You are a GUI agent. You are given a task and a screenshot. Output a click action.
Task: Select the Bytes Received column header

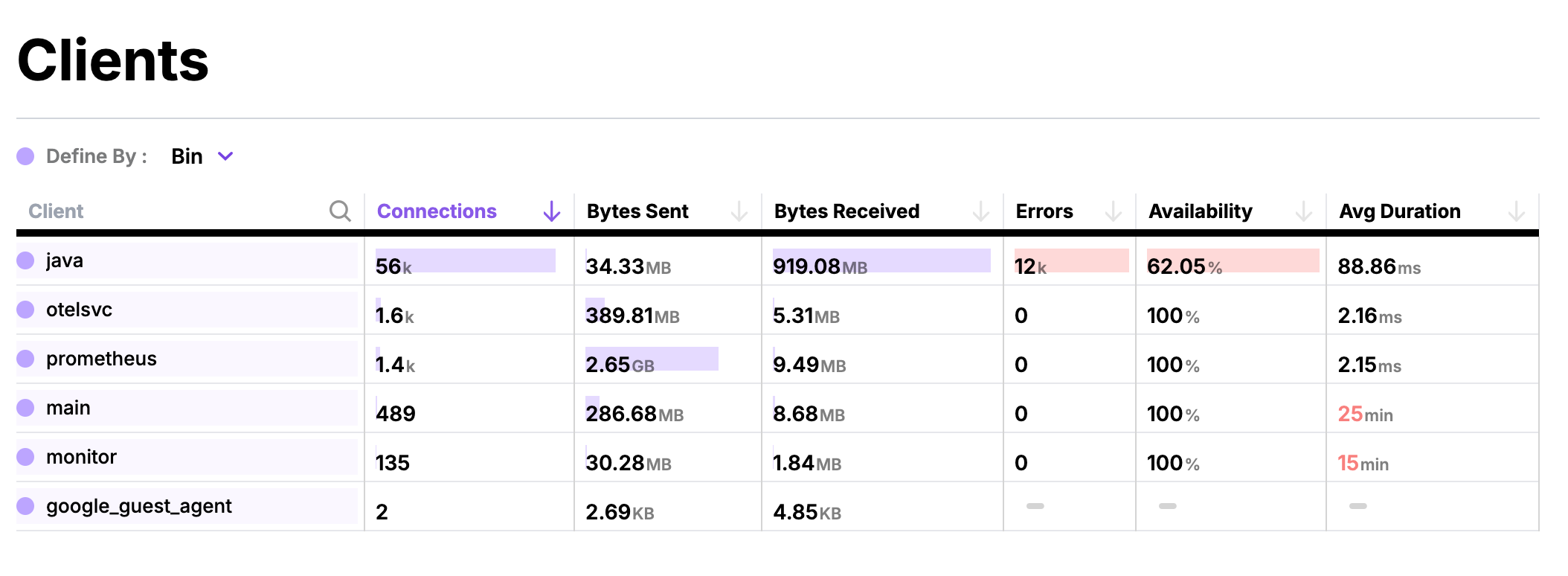click(x=846, y=211)
